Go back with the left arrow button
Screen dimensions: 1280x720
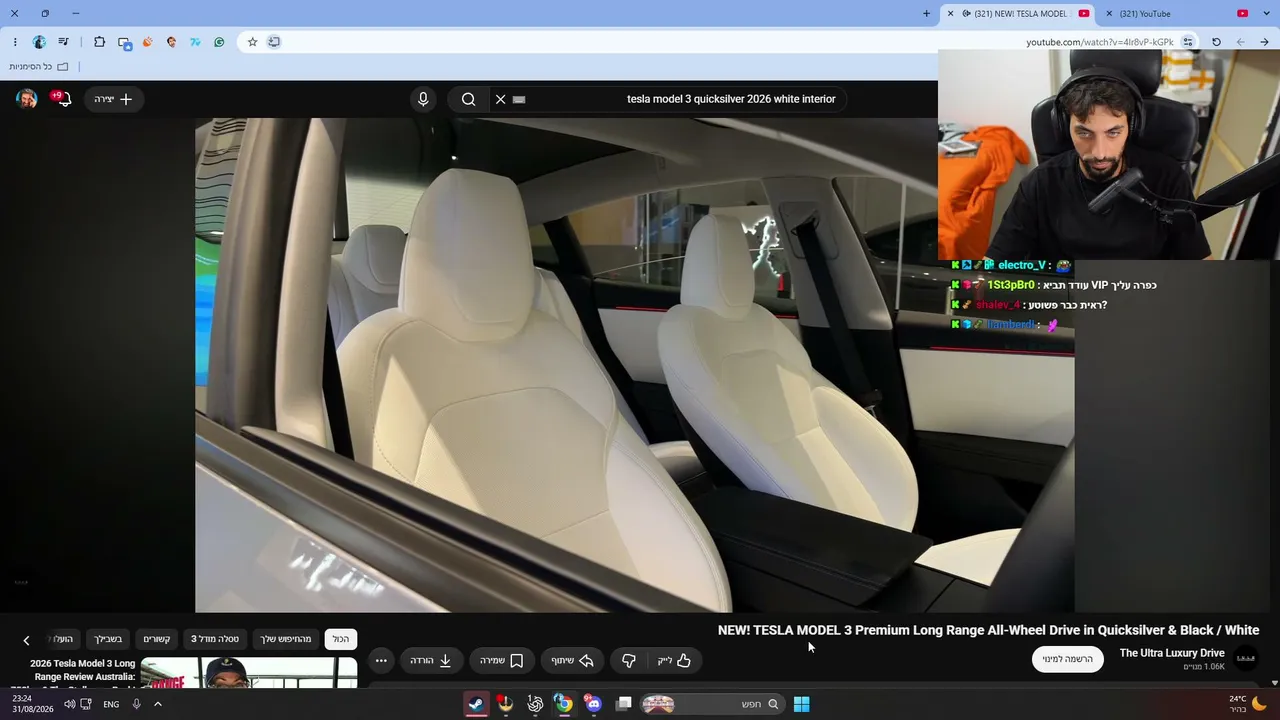coord(1241,42)
